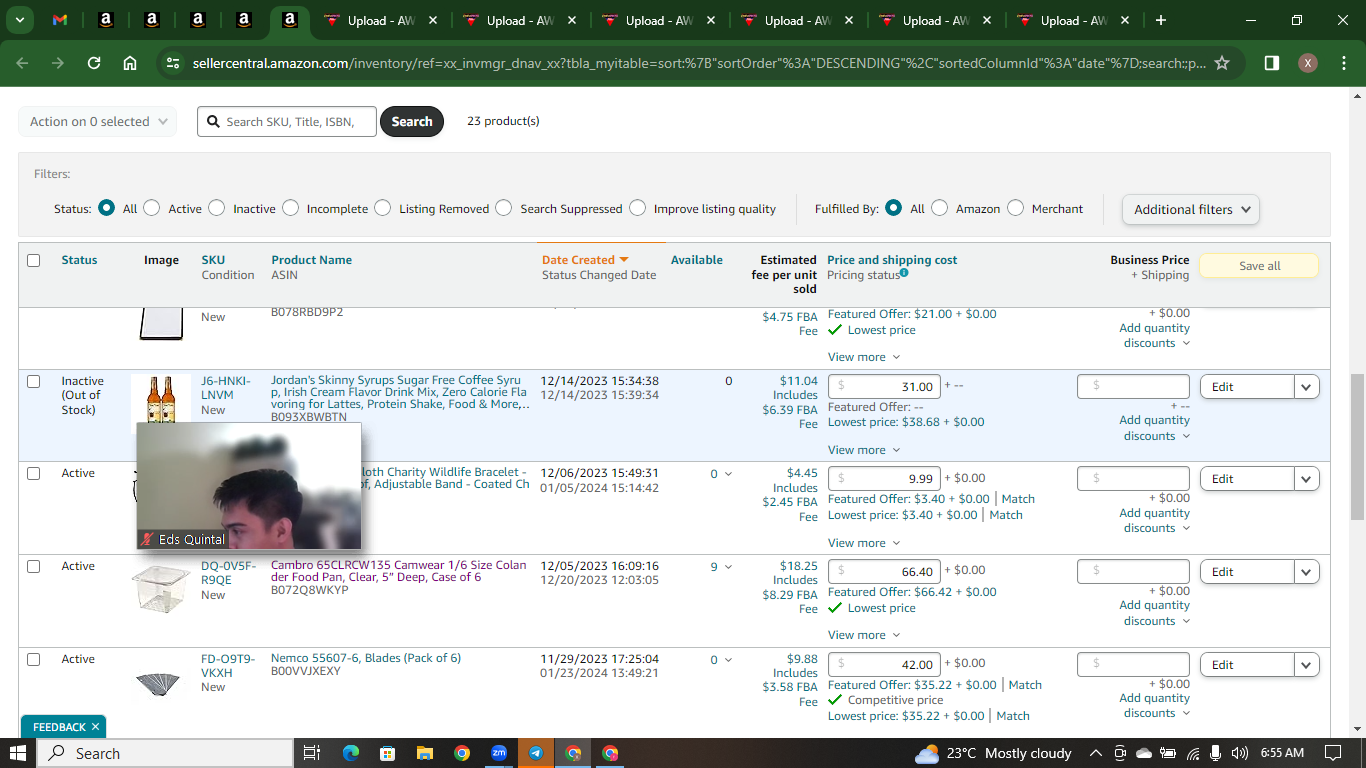Open Microsoft Store from the taskbar
The image size is (1366, 768).
[x=387, y=753]
